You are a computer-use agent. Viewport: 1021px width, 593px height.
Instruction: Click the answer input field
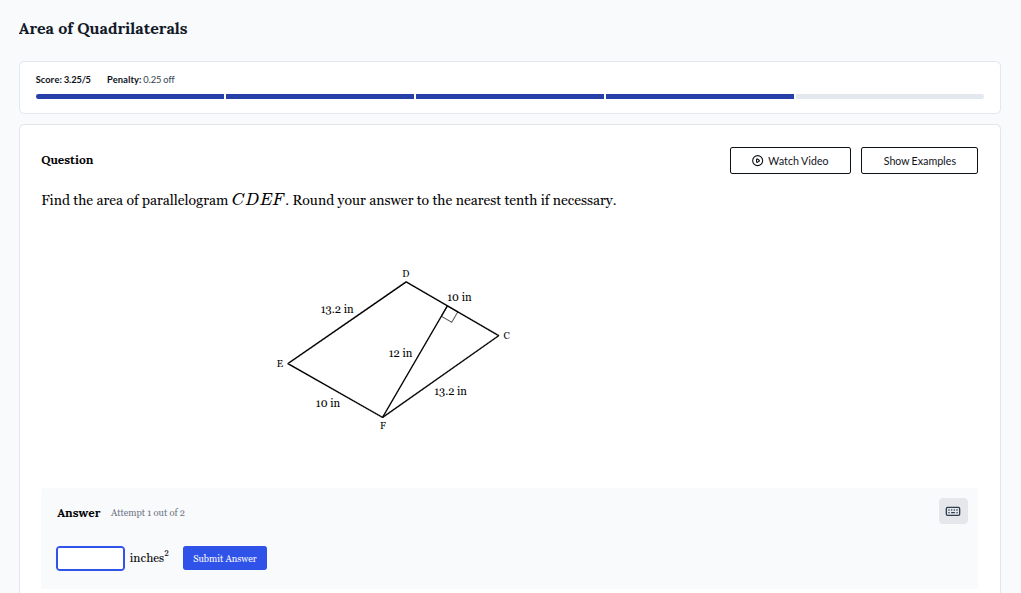pos(90,558)
